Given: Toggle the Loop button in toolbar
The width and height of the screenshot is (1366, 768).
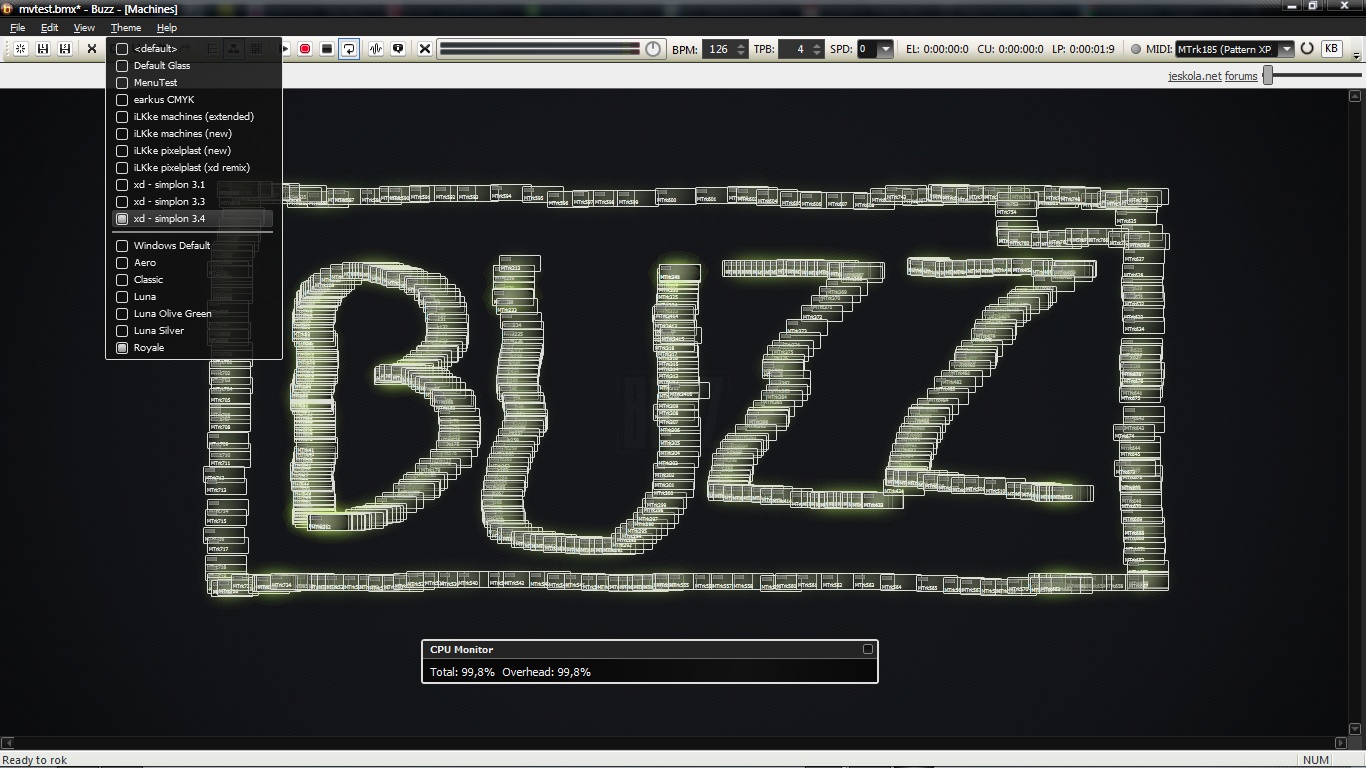Looking at the screenshot, I should pos(349,49).
